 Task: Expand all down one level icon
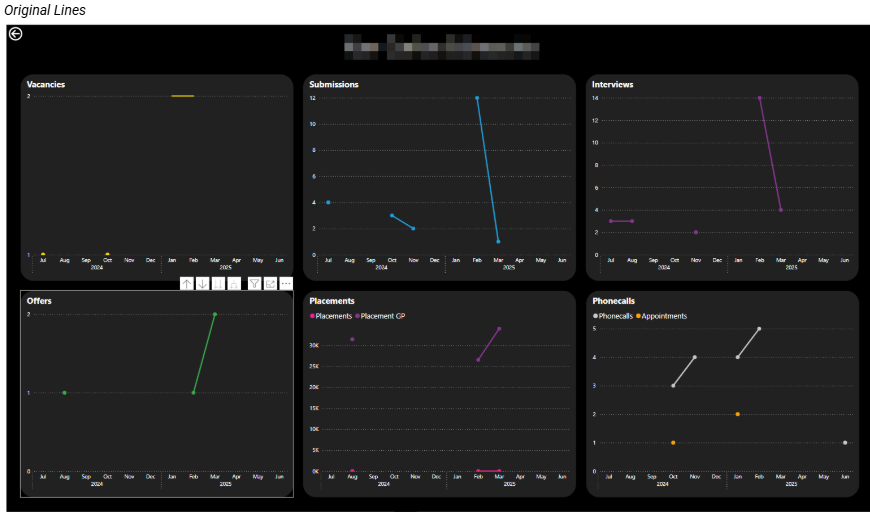(x=234, y=283)
